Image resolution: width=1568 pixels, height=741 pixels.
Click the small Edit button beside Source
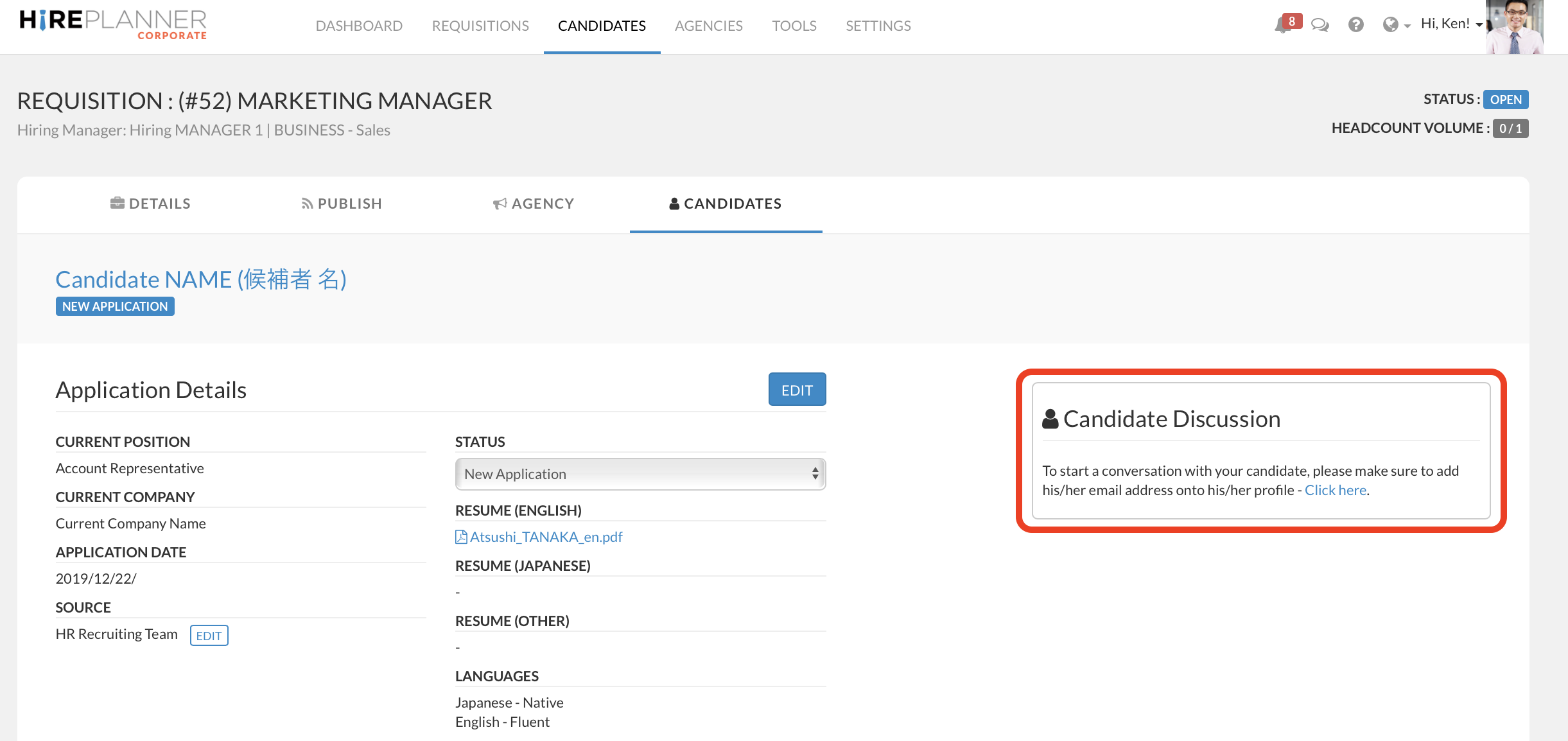click(209, 635)
